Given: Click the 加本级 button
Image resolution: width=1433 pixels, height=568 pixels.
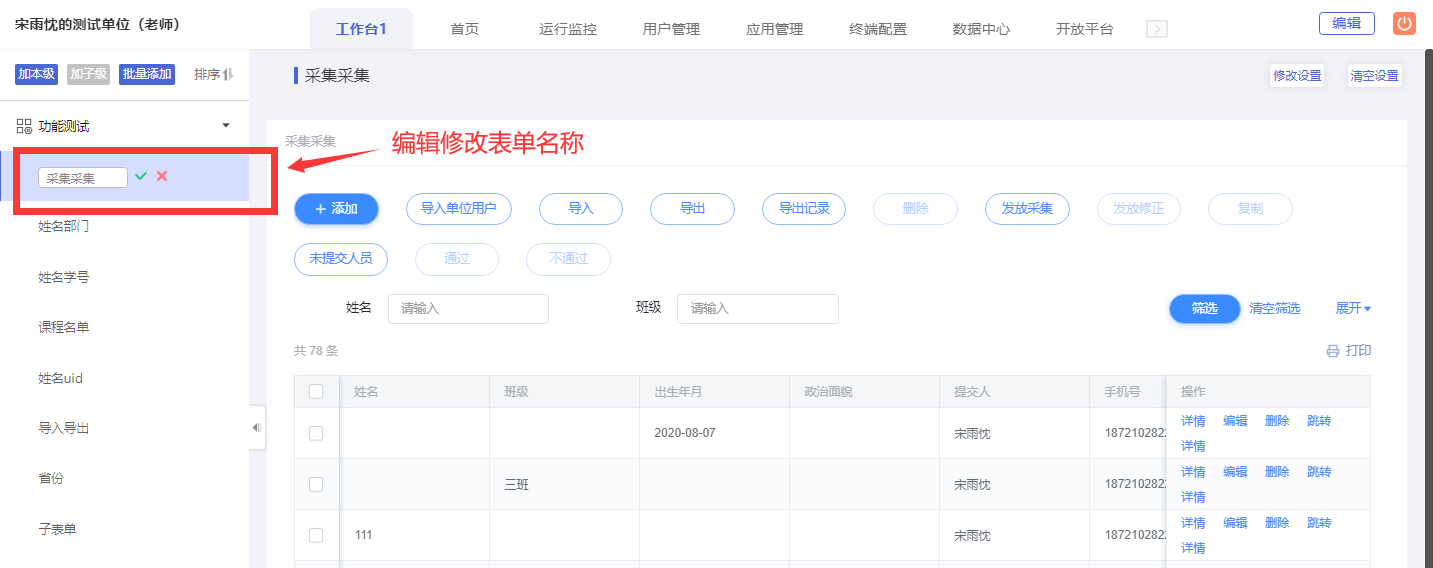Looking at the screenshot, I should click(36, 74).
